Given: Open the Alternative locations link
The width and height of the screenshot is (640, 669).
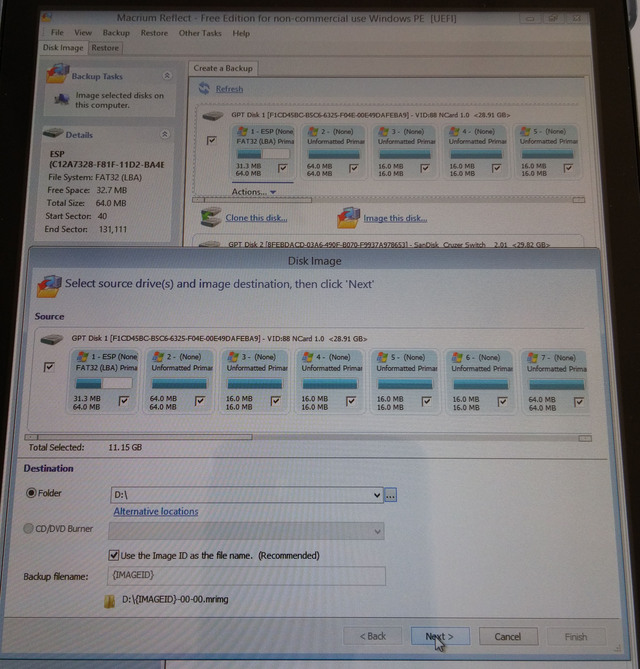Looking at the screenshot, I should click(156, 511).
